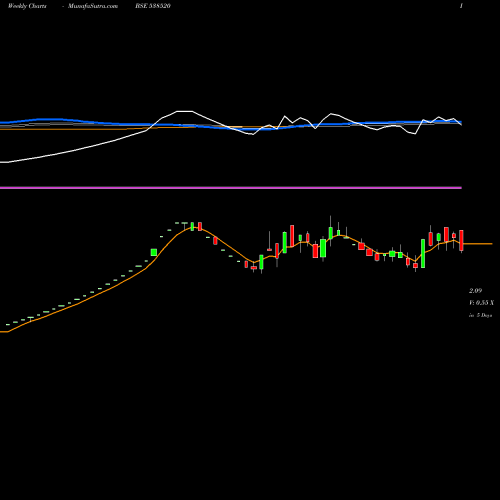Click the last red candlestick on the chart
This screenshot has height=500, width=500.
[461, 240]
